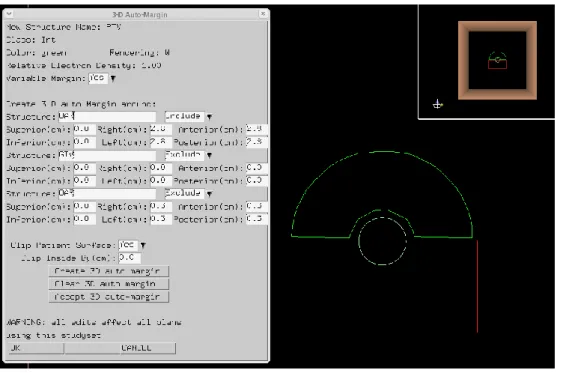The image size is (563, 373).
Task: Click the Left(cm) field showing 2.8
Action: 160,142
